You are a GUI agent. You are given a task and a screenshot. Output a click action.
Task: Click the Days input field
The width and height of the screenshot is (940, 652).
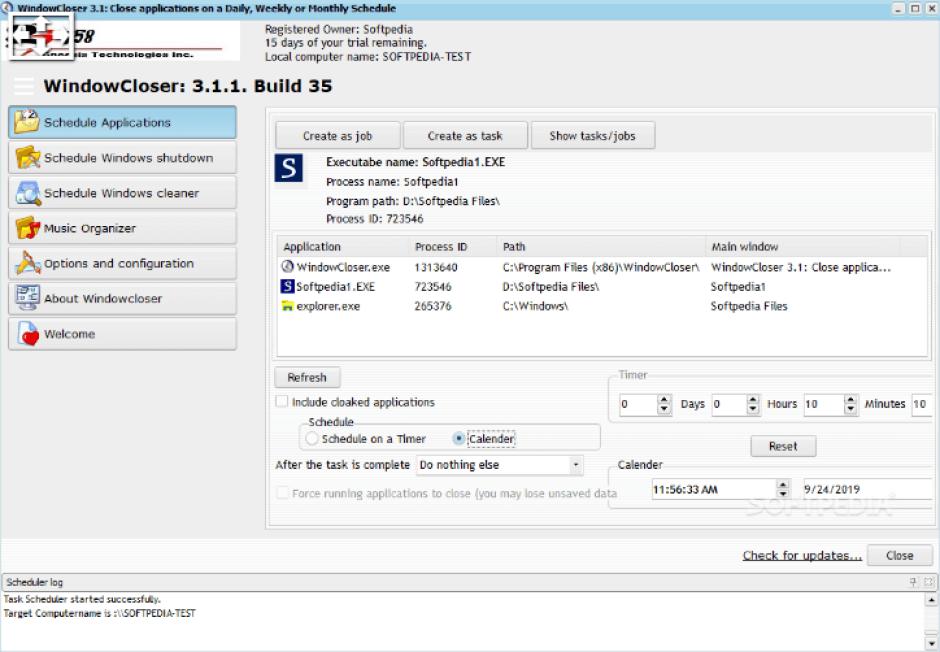point(638,405)
